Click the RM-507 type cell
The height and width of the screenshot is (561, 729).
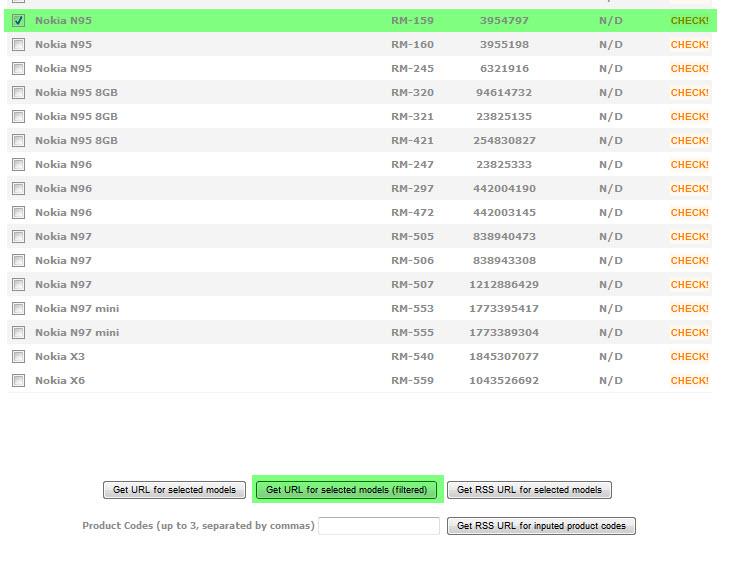[412, 284]
